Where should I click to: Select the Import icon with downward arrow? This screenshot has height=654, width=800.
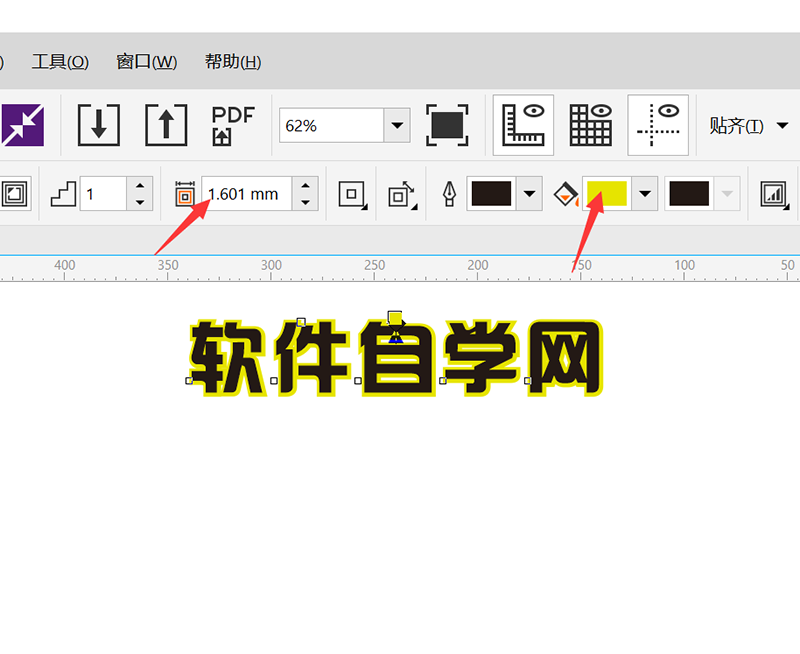[x=98, y=124]
